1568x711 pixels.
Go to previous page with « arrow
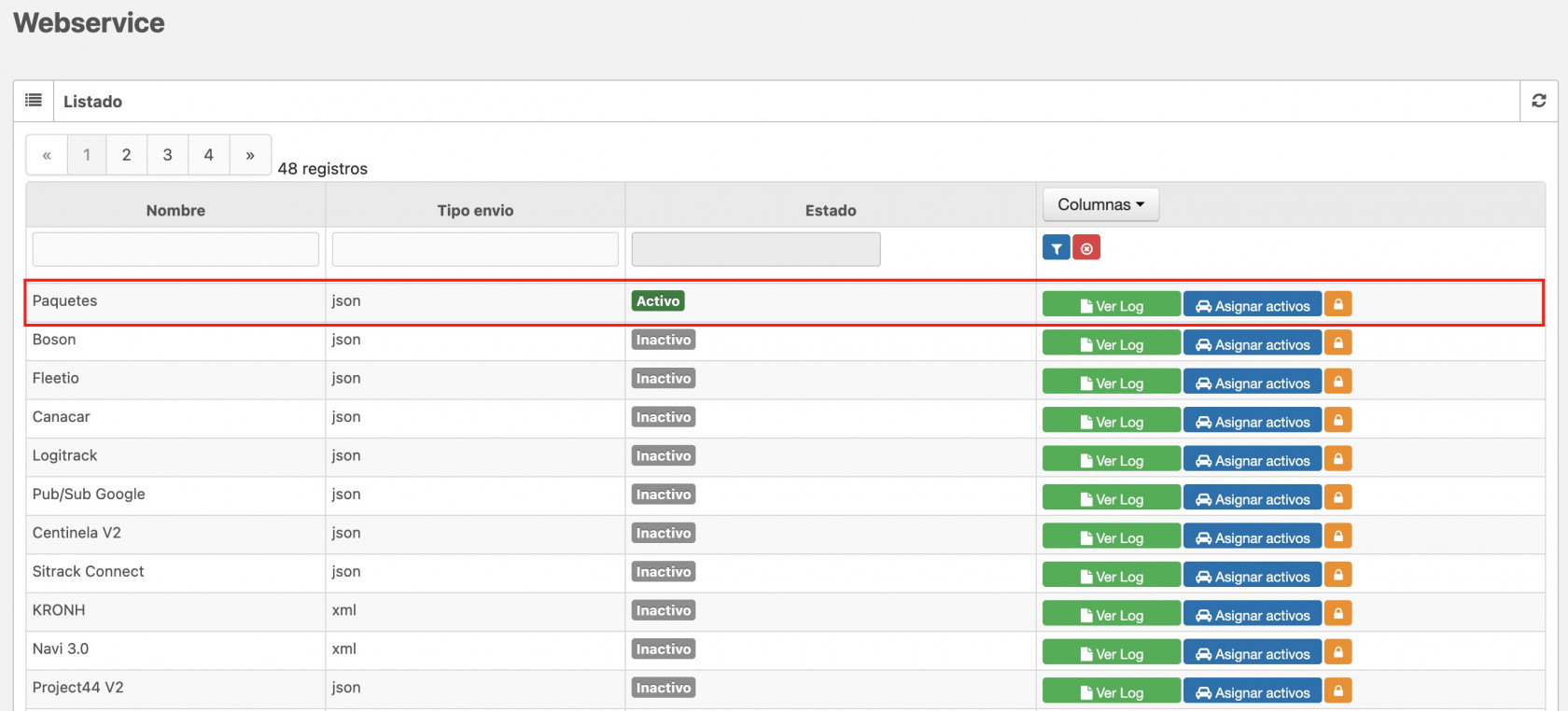click(47, 155)
